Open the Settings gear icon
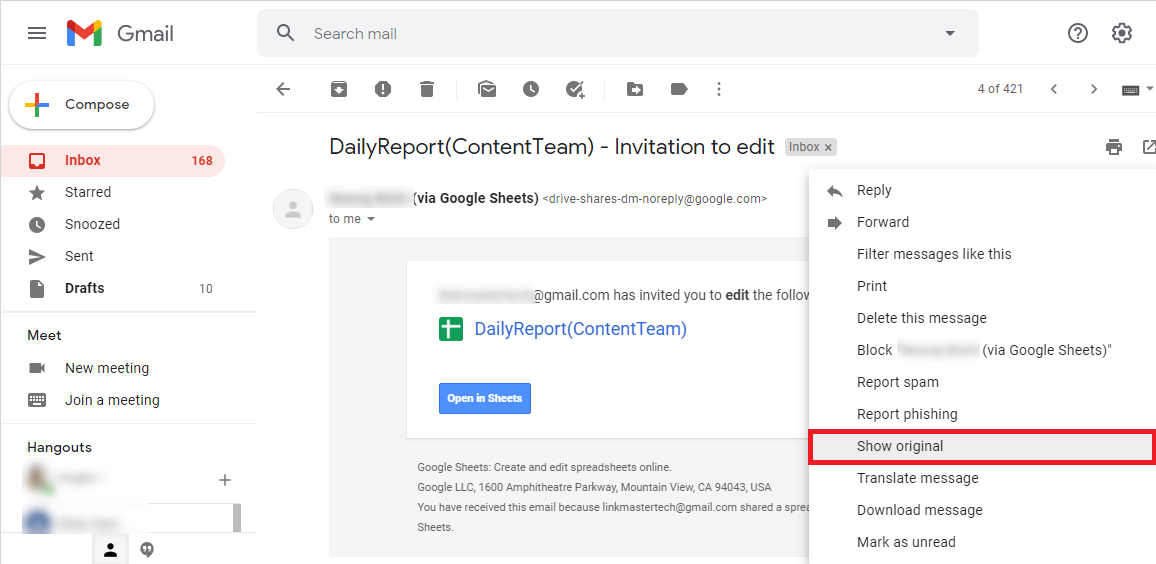This screenshot has height=564, width=1156. (x=1121, y=33)
